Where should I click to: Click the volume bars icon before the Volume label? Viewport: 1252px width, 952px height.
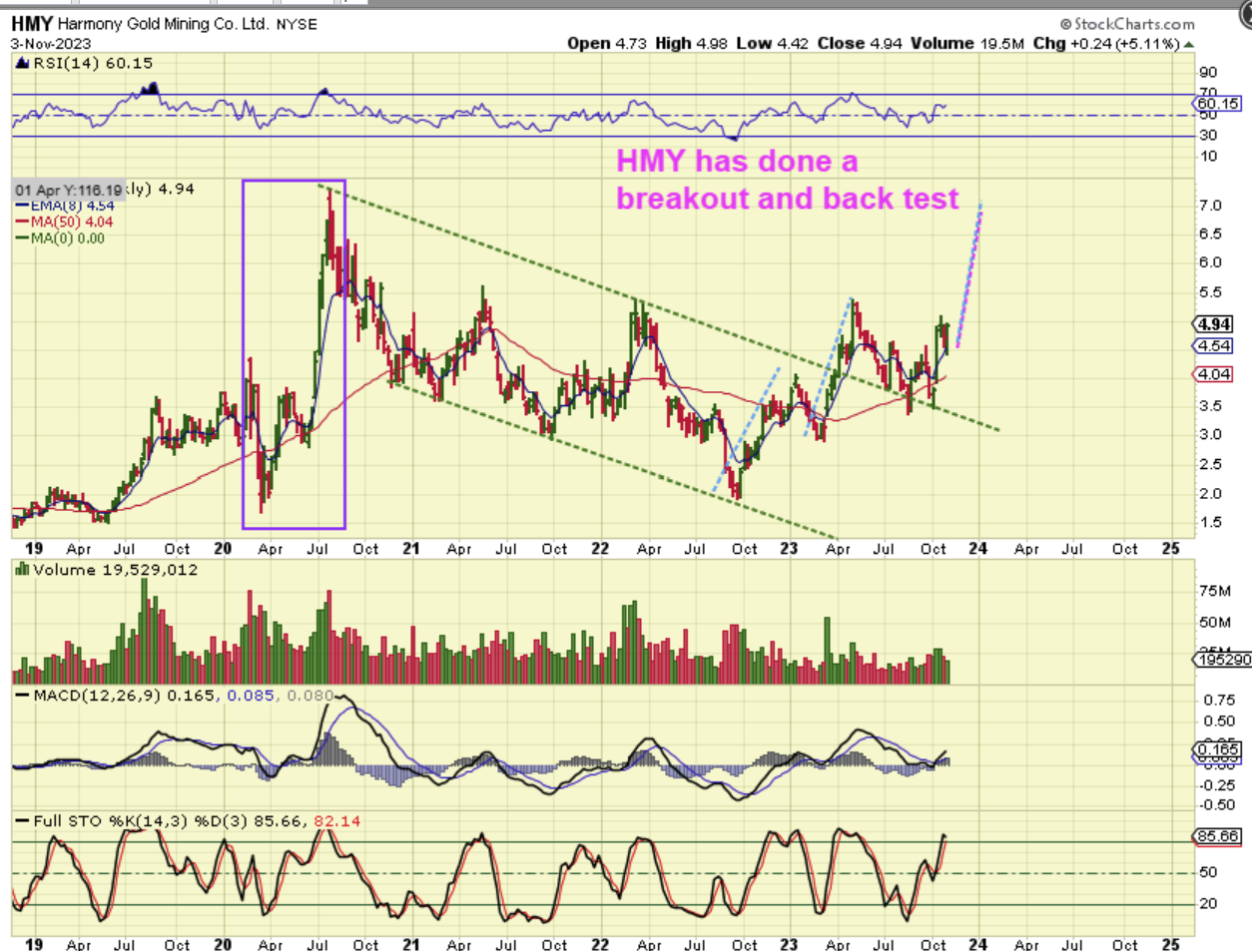[22, 570]
